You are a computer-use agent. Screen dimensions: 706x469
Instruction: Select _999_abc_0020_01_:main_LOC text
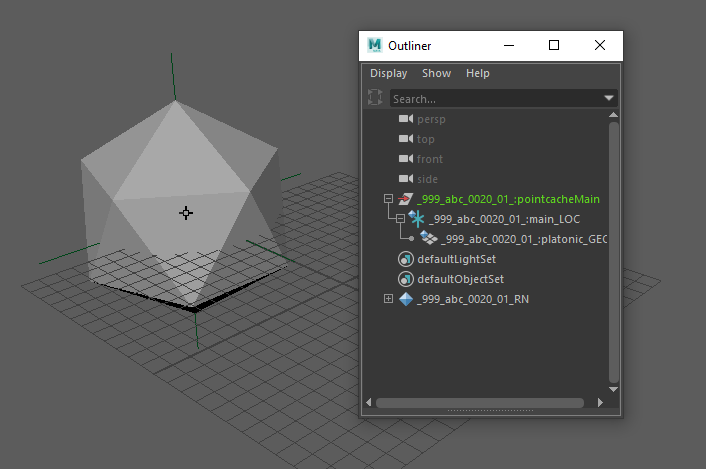(x=504, y=219)
